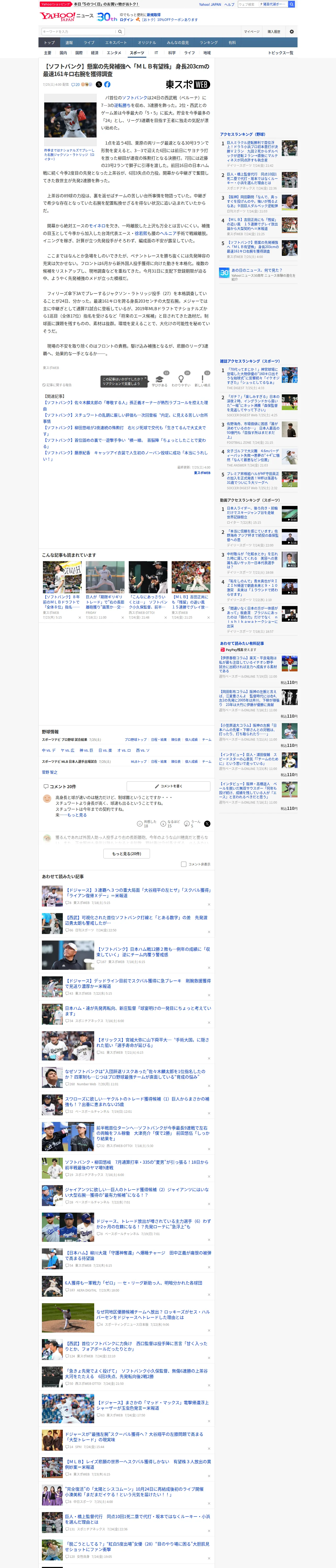
Task: Open the 中 vs. デ game link
Action: pos(49,750)
